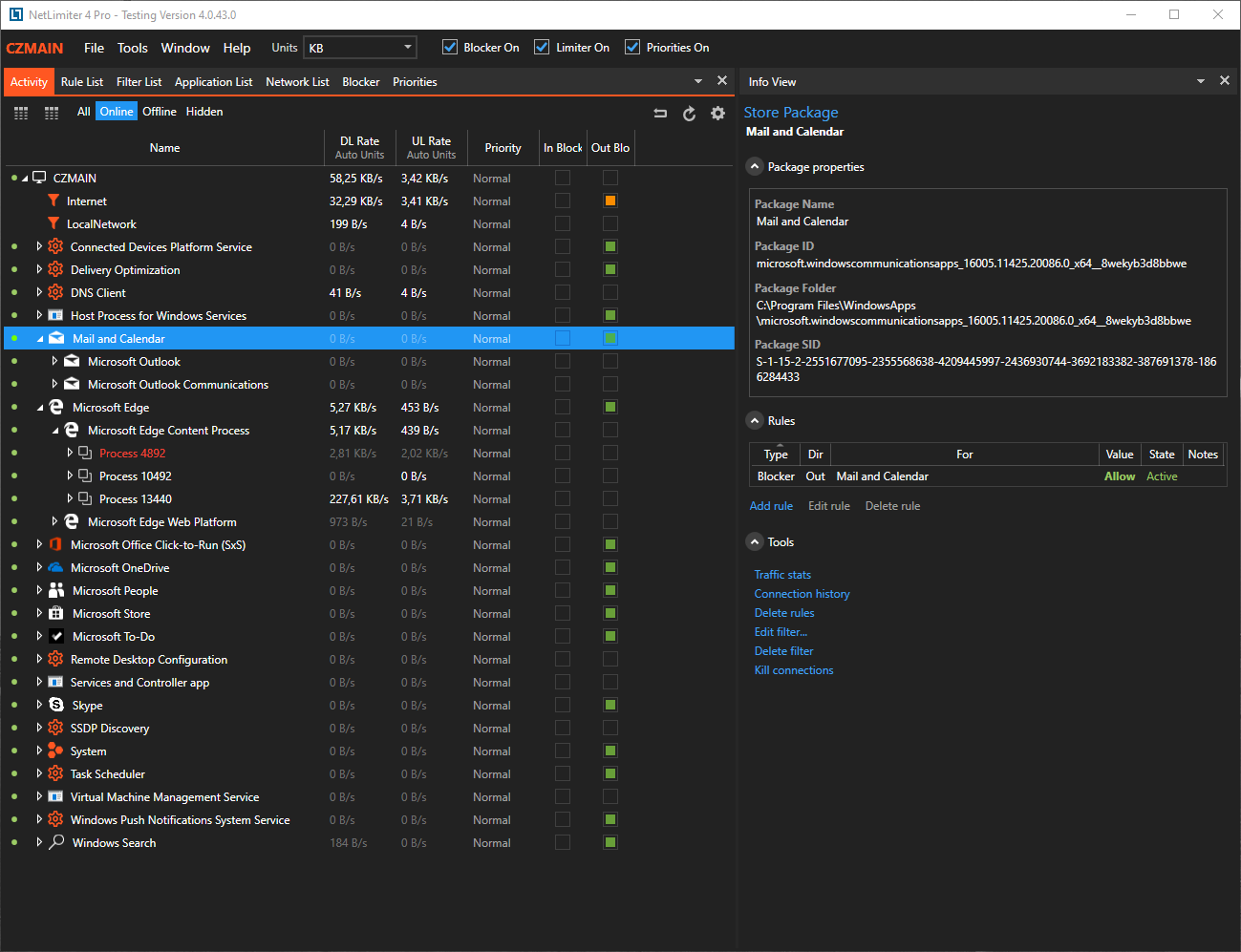Switch to the Rule List tab

click(81, 81)
